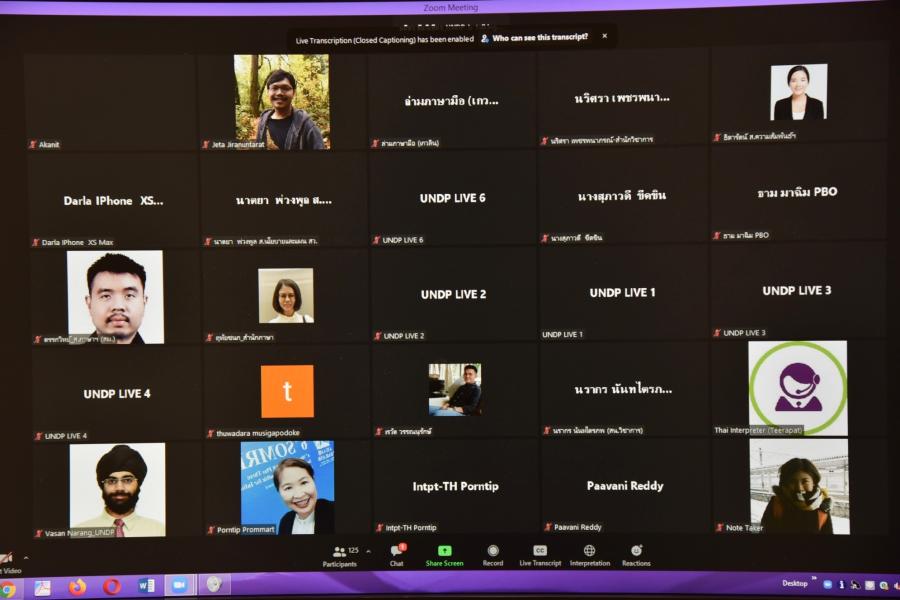Select the Zoom app in the taskbar
The width and height of the screenshot is (900, 600).
coord(179,586)
